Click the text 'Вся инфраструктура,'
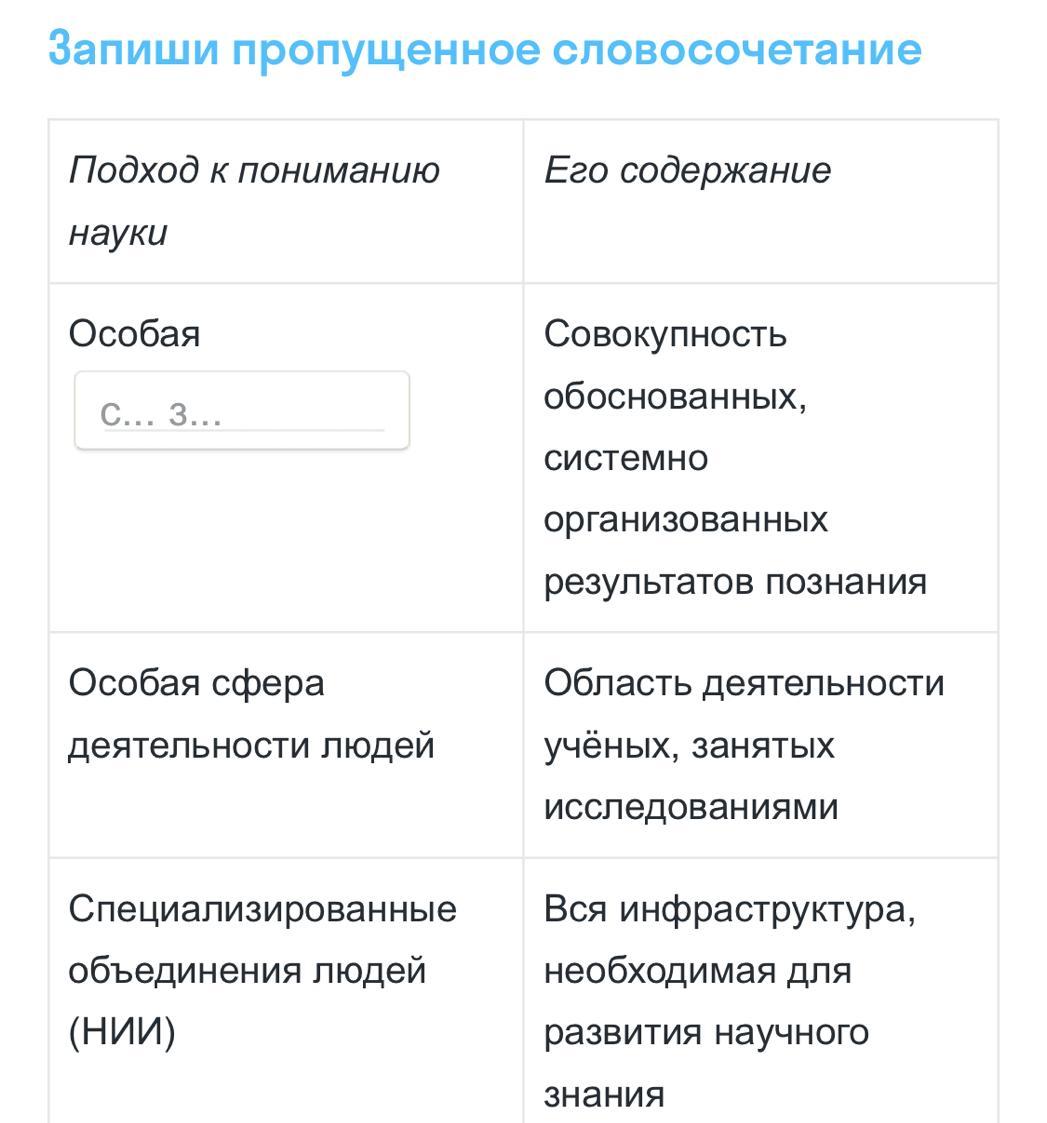This screenshot has height=1123, width=1047. tap(729, 910)
